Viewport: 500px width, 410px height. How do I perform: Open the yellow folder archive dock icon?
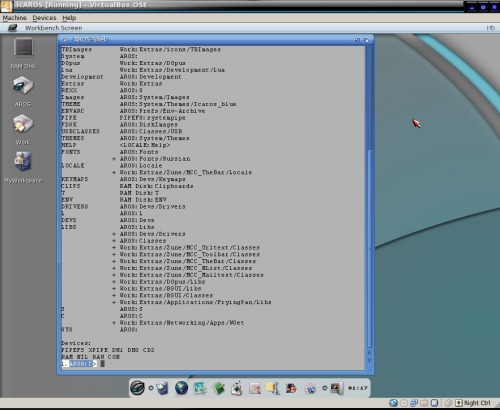click(272, 388)
